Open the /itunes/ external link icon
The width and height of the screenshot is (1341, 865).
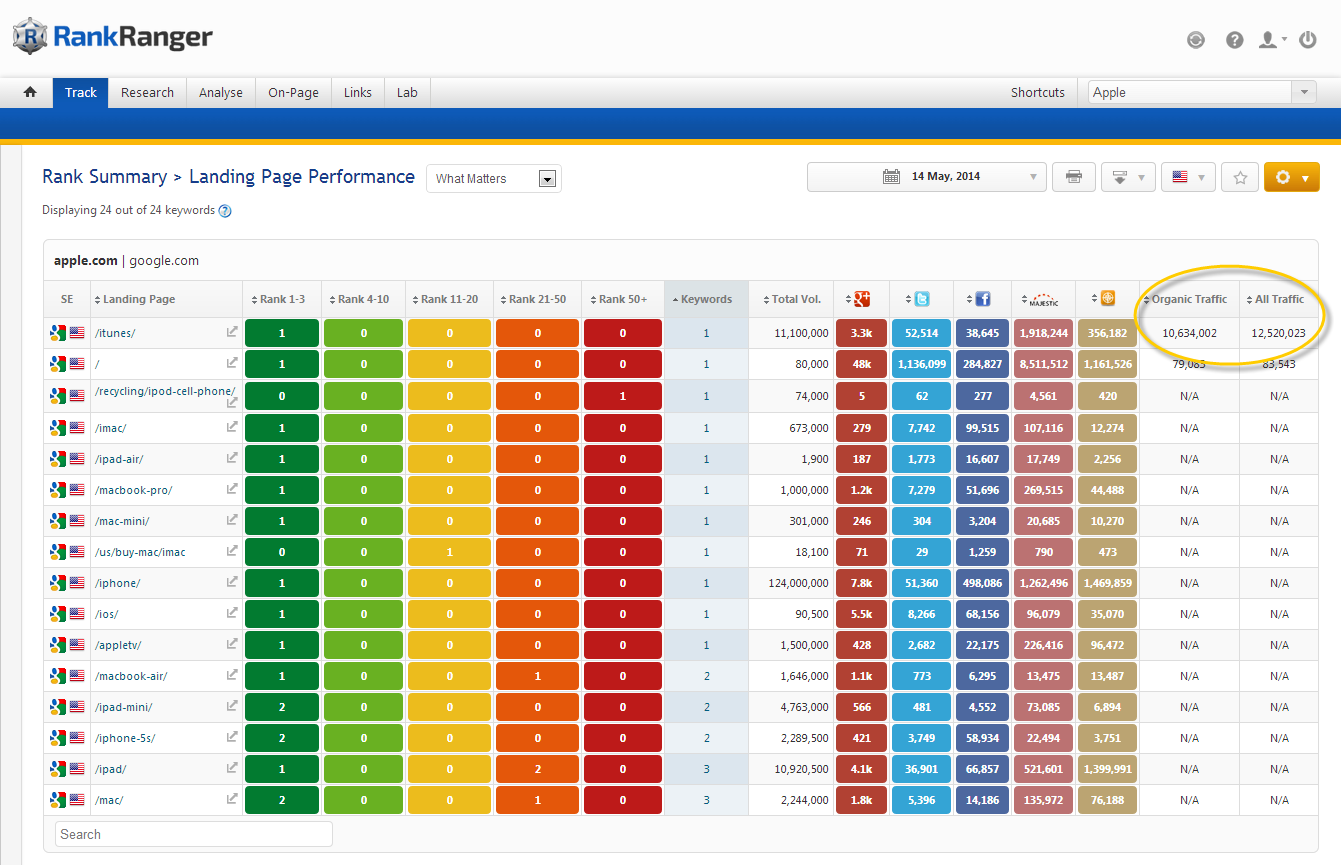click(x=232, y=333)
